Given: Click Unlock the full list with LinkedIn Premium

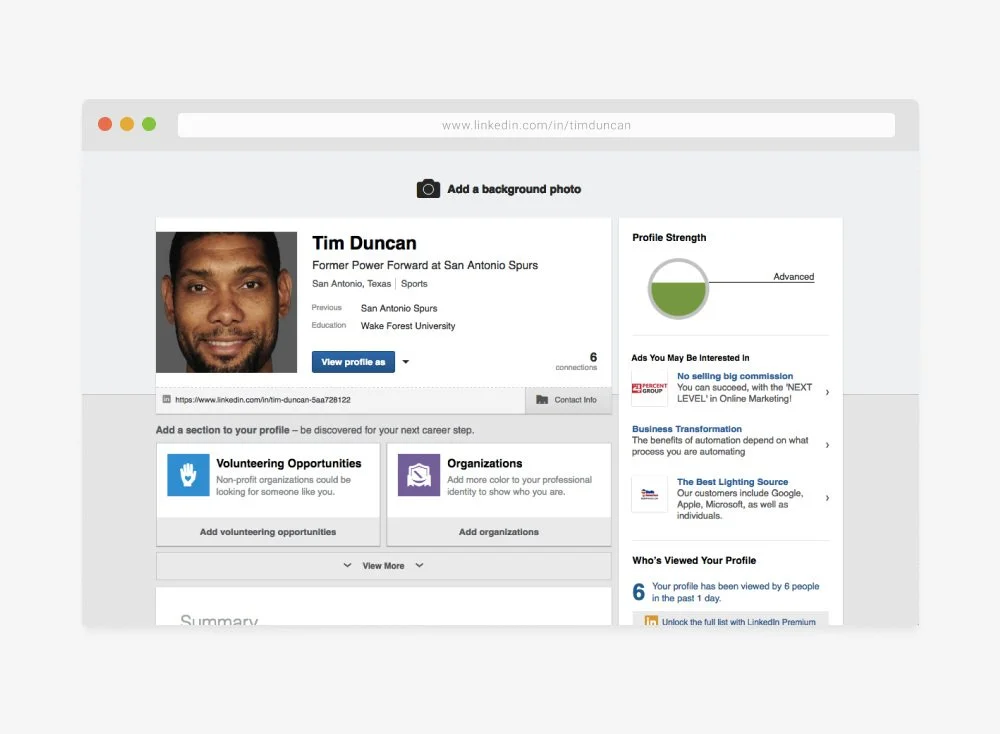Looking at the screenshot, I should pyautogui.click(x=739, y=622).
